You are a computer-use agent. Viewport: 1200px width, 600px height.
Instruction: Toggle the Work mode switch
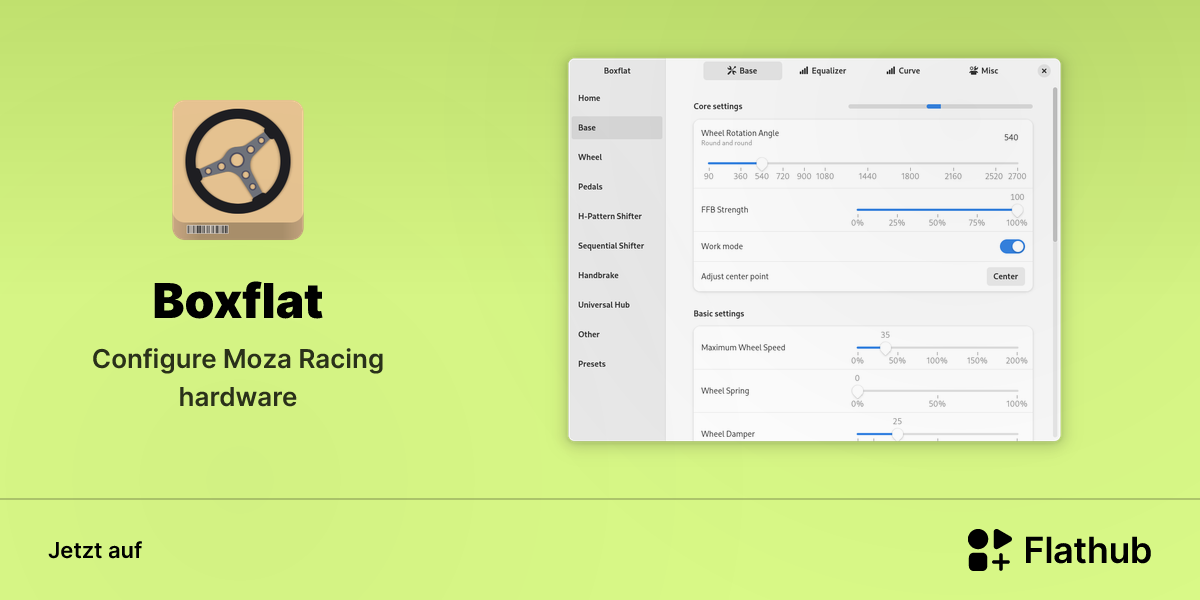click(x=1012, y=246)
